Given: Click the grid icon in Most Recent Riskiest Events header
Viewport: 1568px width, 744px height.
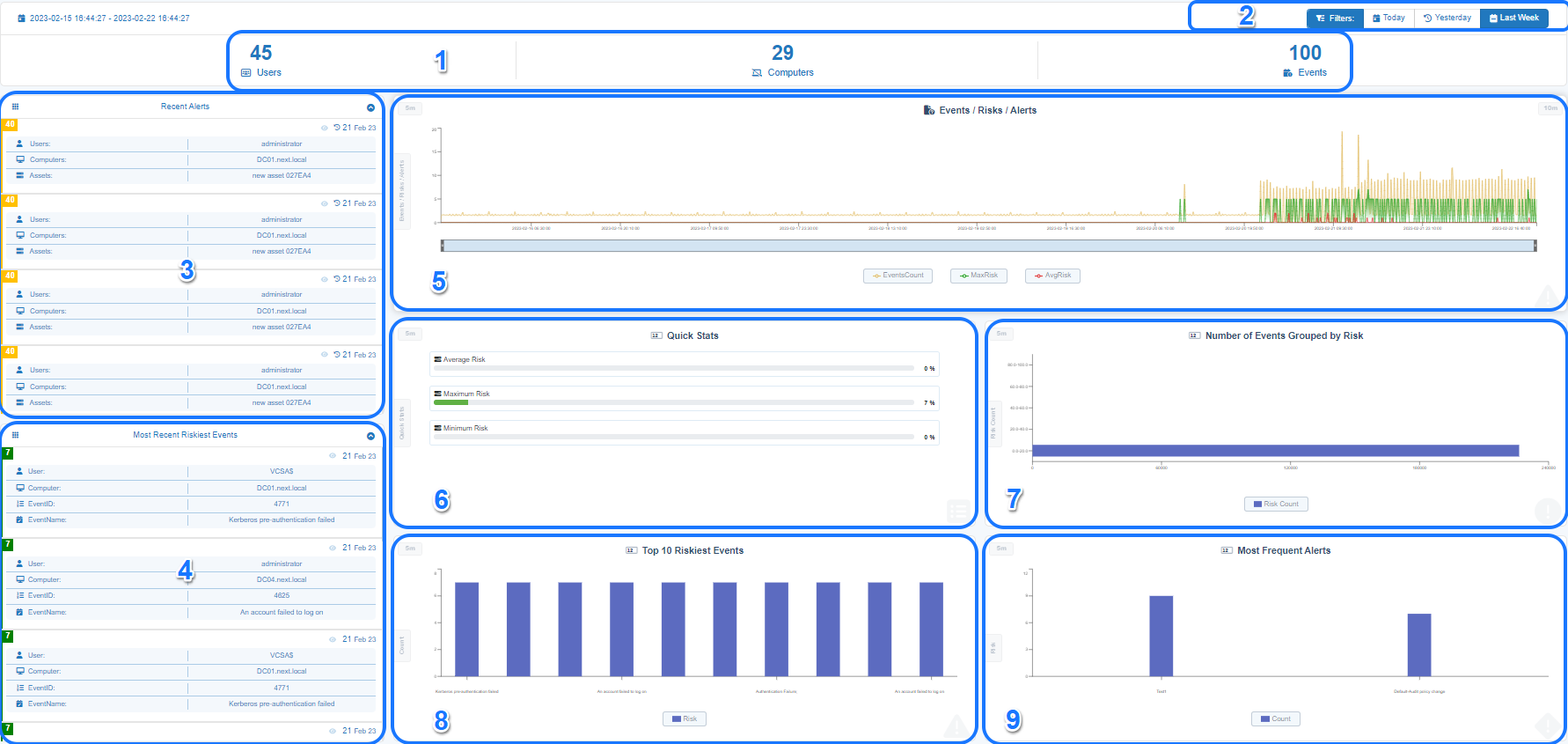Looking at the screenshot, I should click(15, 435).
